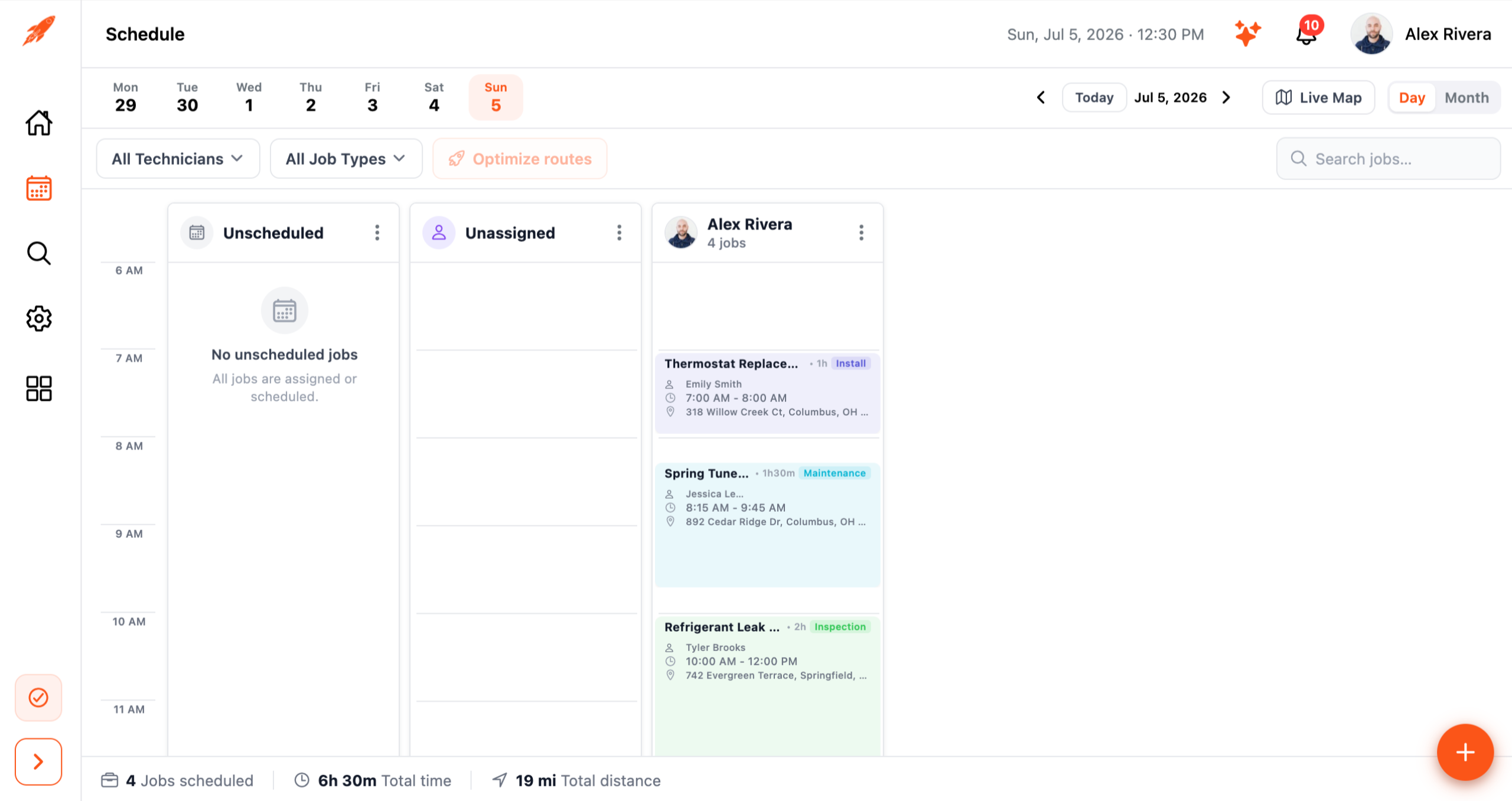
Task: Click the Jul 5, 2026 date label
Action: [x=1170, y=97]
